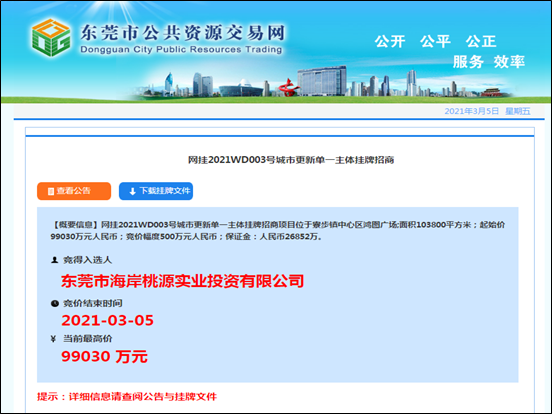Click the 下载挂牌文件 blue button
The height and width of the screenshot is (414, 552).
(x=156, y=191)
